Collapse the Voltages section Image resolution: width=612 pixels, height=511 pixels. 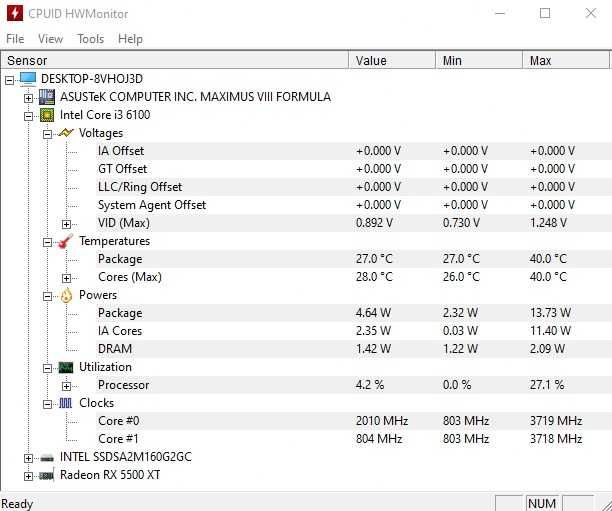[x=47, y=134]
